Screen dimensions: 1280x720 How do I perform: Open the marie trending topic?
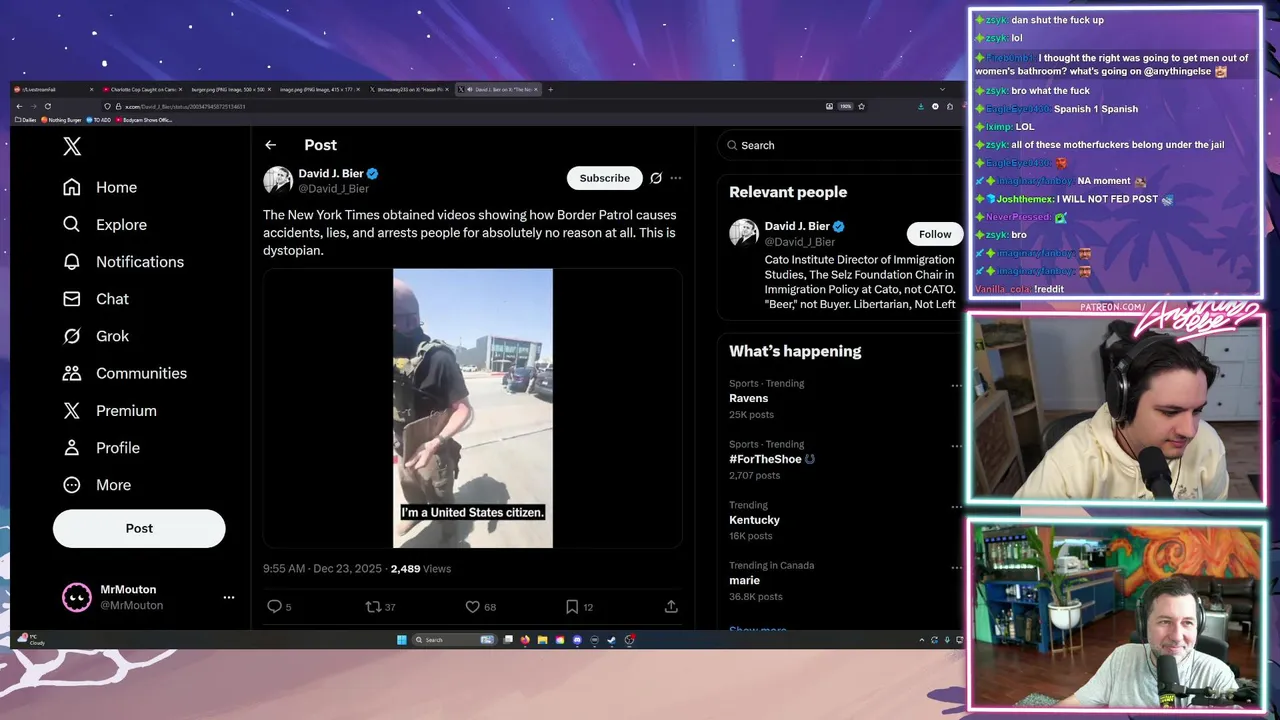744,581
